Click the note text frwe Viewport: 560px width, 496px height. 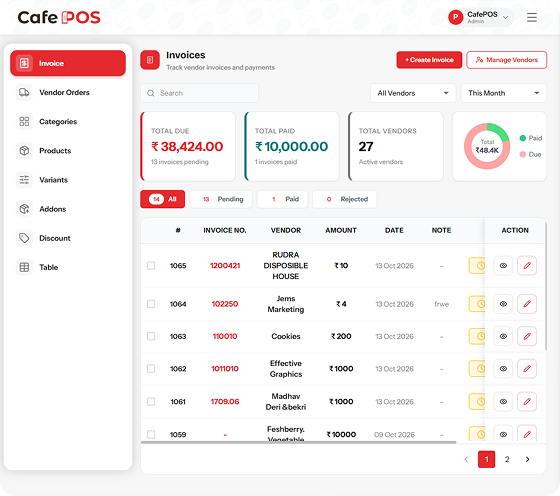441,304
